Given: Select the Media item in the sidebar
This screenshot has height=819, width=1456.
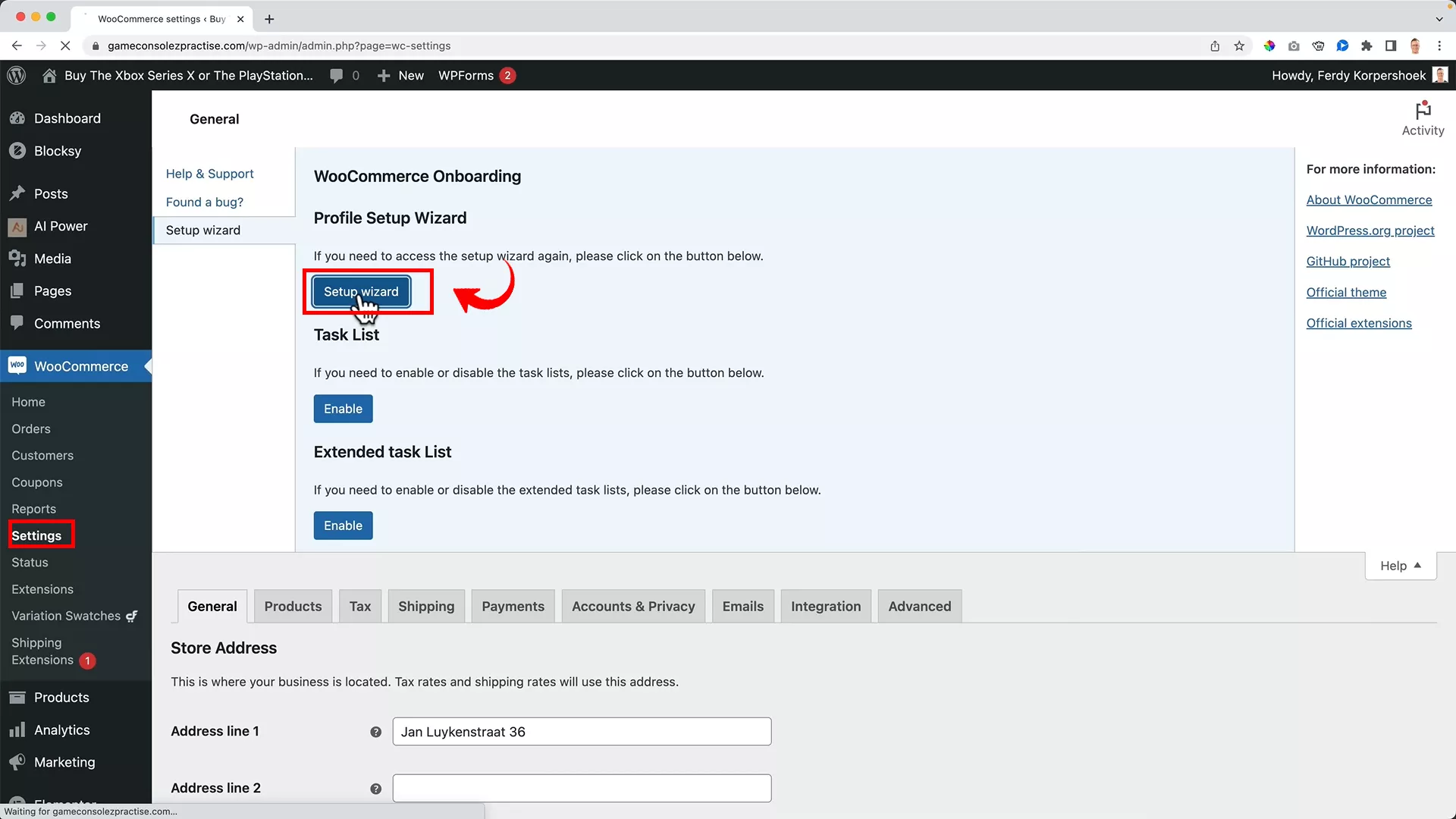Looking at the screenshot, I should click(x=53, y=258).
